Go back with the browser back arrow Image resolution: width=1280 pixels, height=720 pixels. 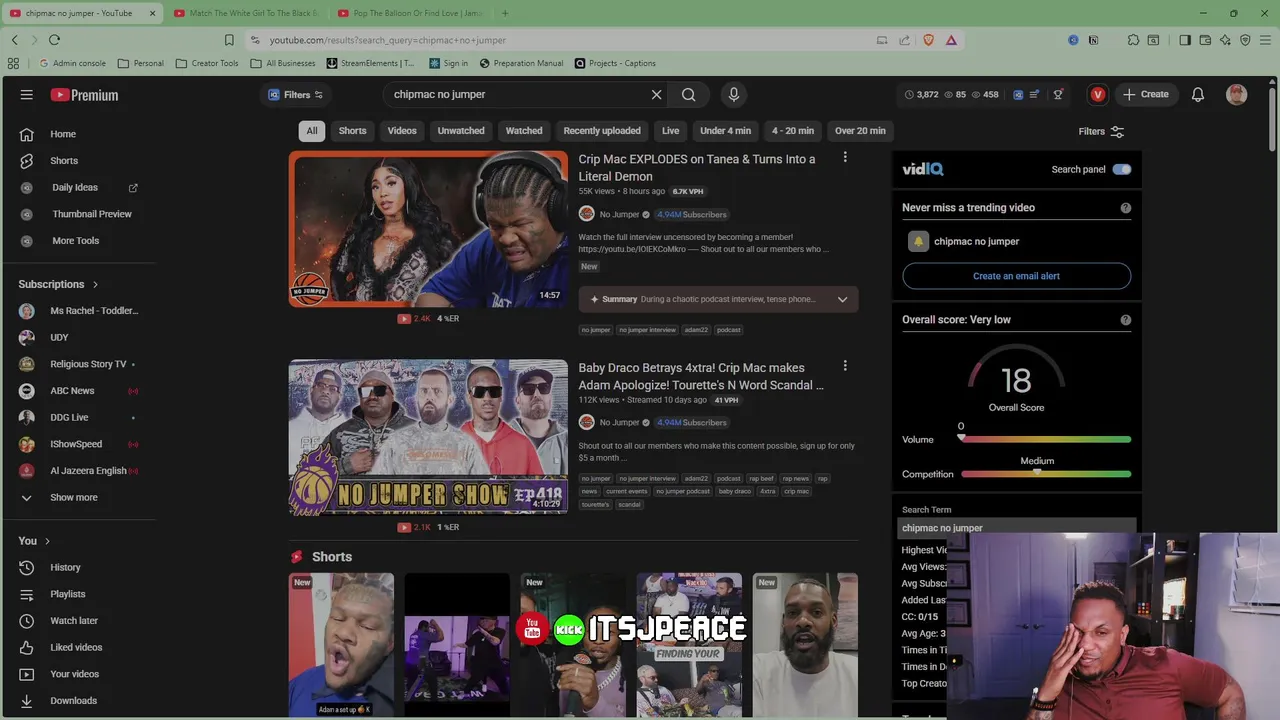(14, 40)
